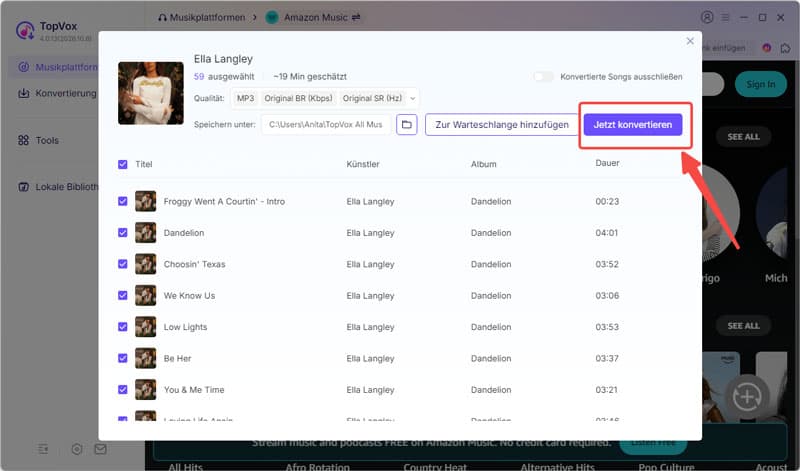Viewport: 800px width, 471px height.
Task: Click the Original SR (Hz) tag
Action: coord(372,98)
